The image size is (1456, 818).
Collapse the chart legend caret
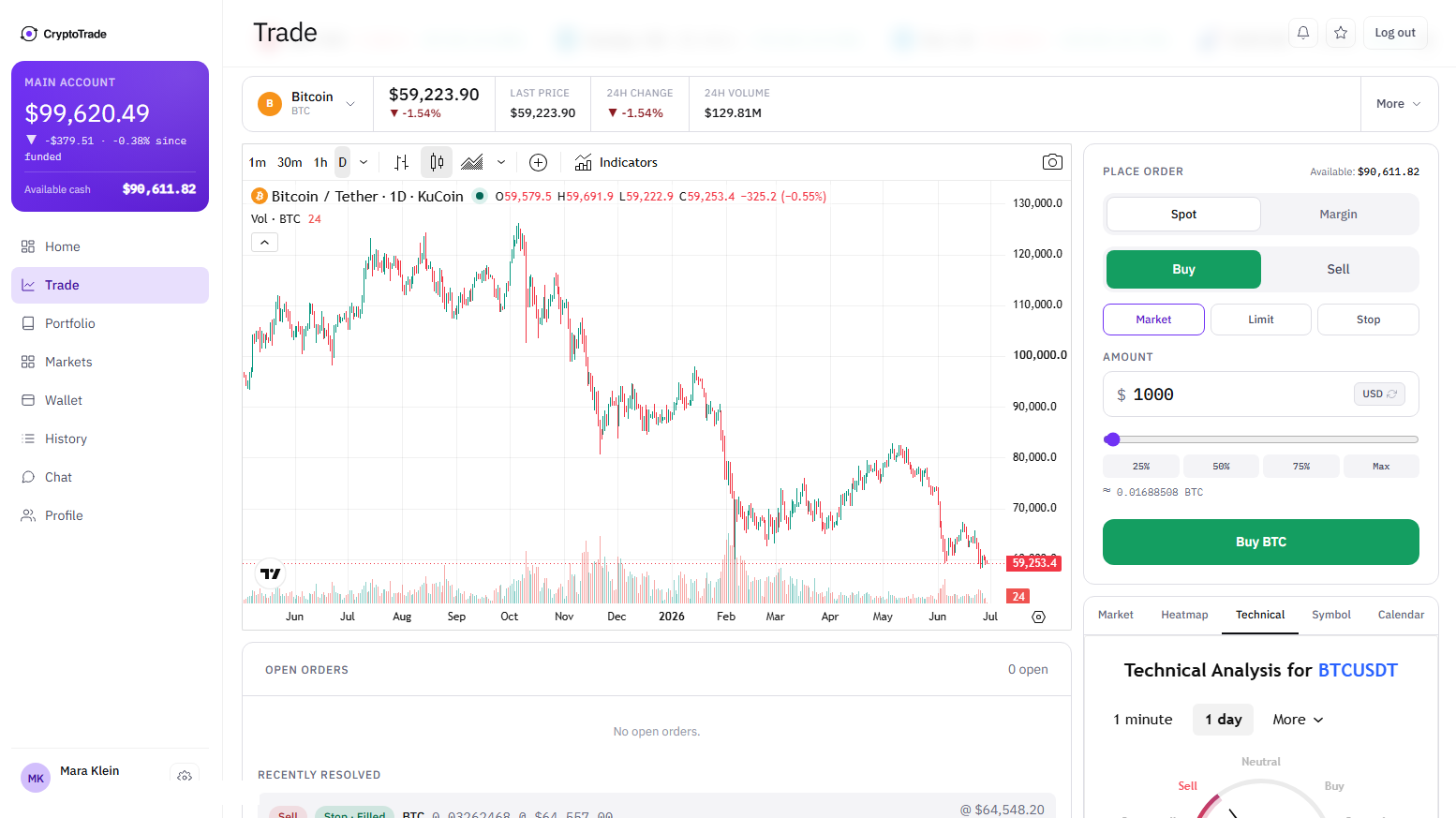(265, 242)
